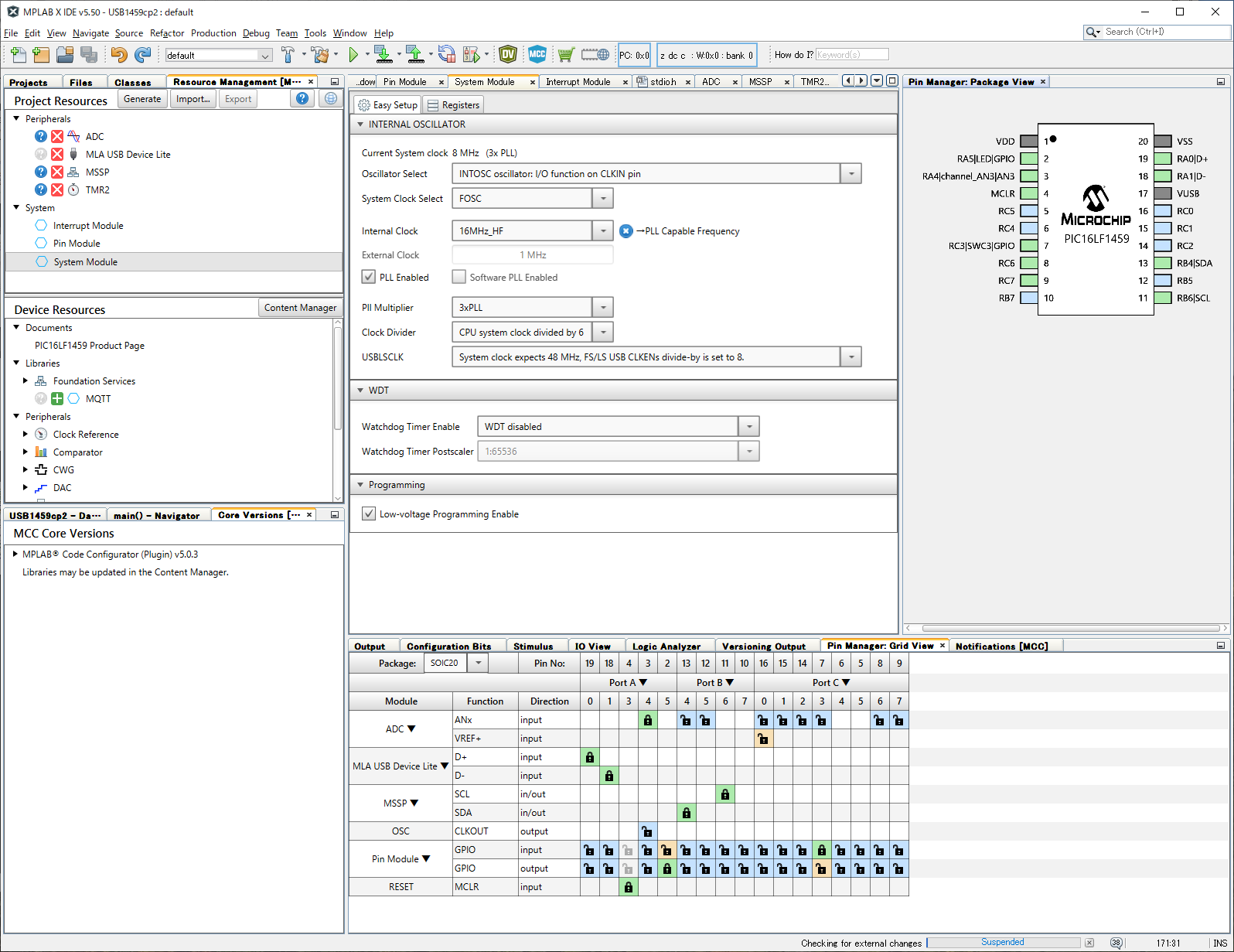Toggle SDA lock on Port B pin 4
Viewport: 1234px width, 952px height.
[687, 813]
